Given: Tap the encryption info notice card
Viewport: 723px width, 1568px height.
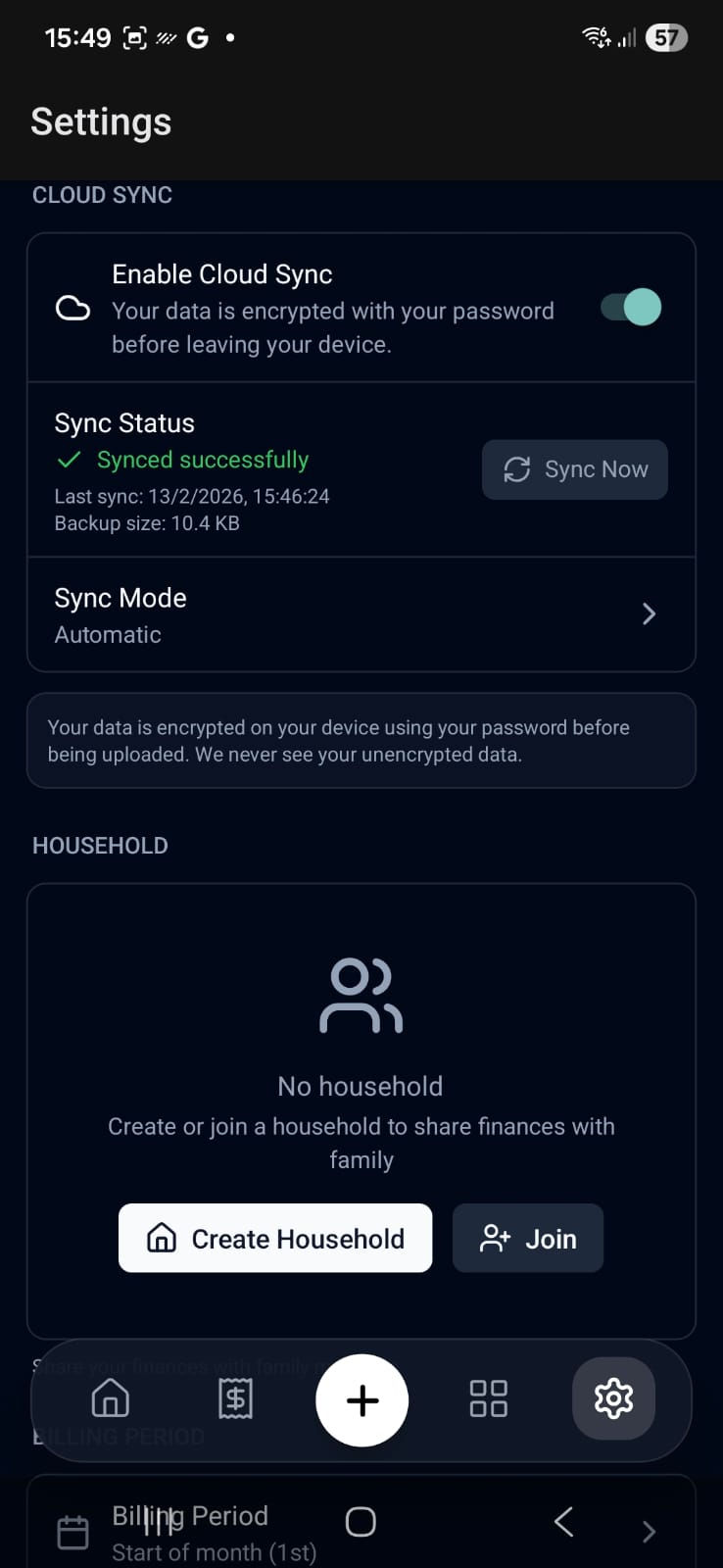Looking at the screenshot, I should [361, 741].
